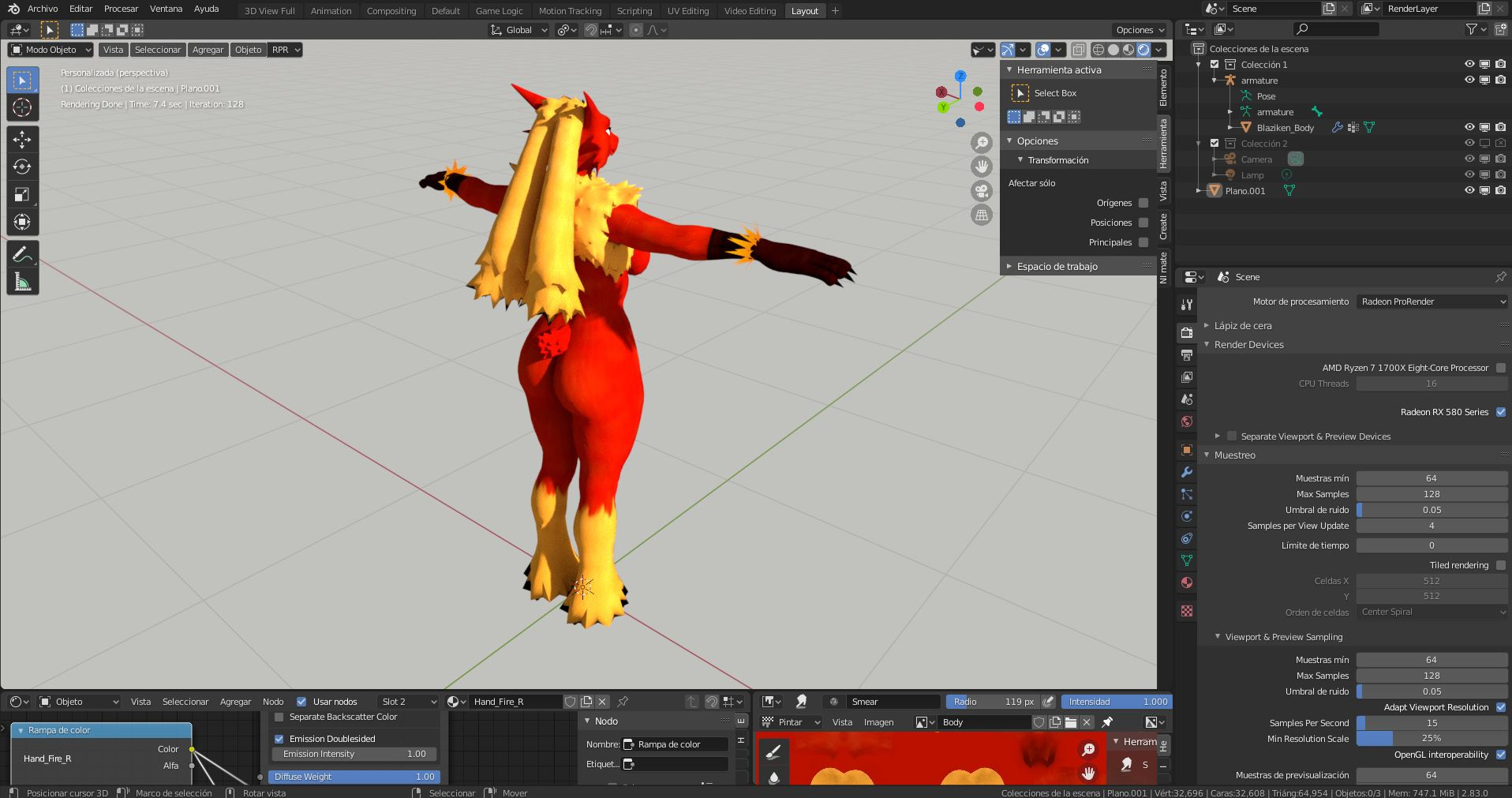Toggle camera view in the viewport
This screenshot has height=798, width=1512.
tap(982, 191)
